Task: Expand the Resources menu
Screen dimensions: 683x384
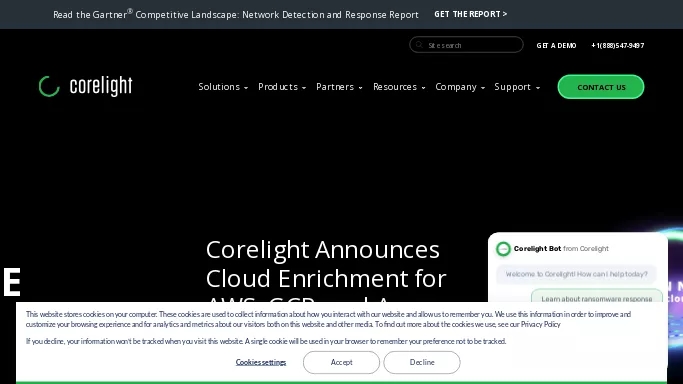Action: (x=399, y=87)
